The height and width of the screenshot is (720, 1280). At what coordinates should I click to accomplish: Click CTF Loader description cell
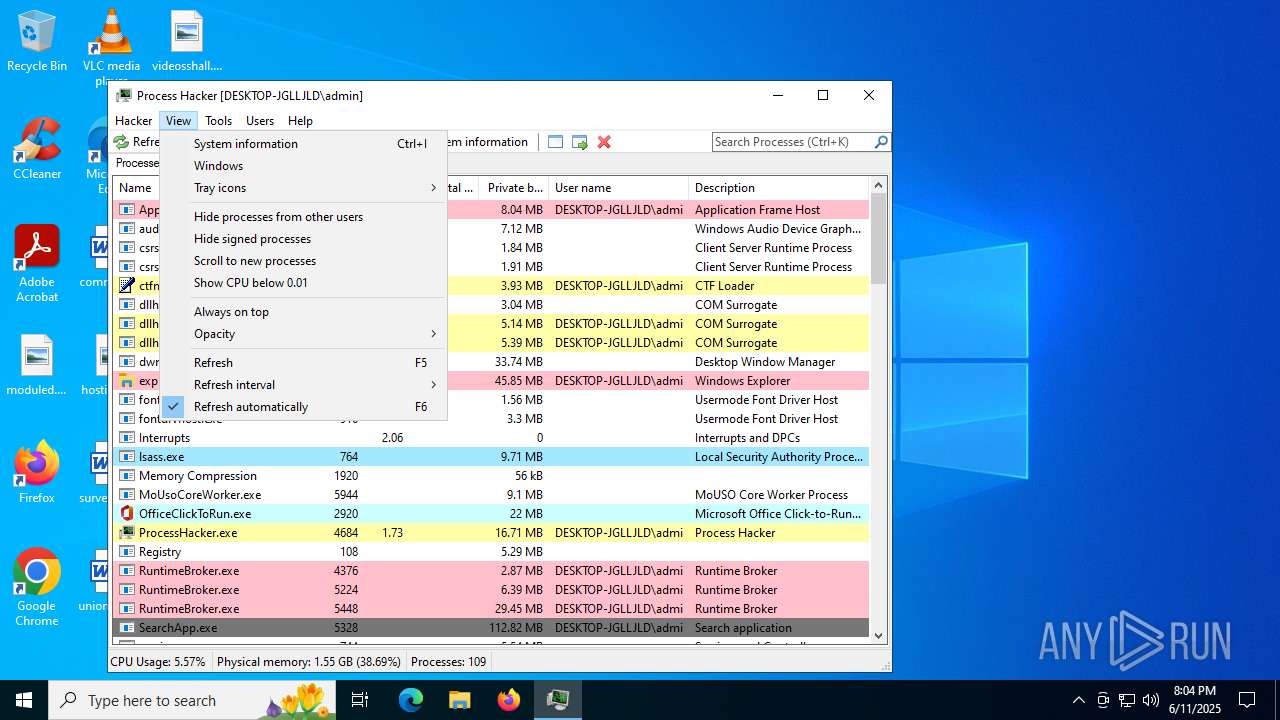point(724,286)
